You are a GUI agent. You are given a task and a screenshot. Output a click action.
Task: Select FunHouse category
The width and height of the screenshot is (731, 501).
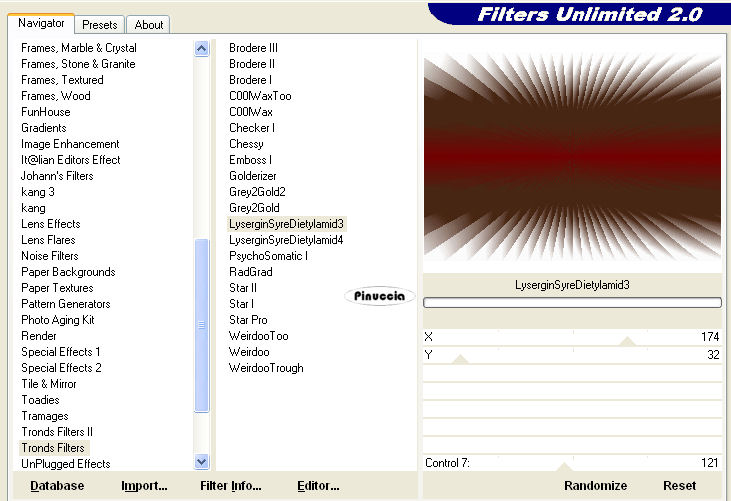(x=46, y=112)
